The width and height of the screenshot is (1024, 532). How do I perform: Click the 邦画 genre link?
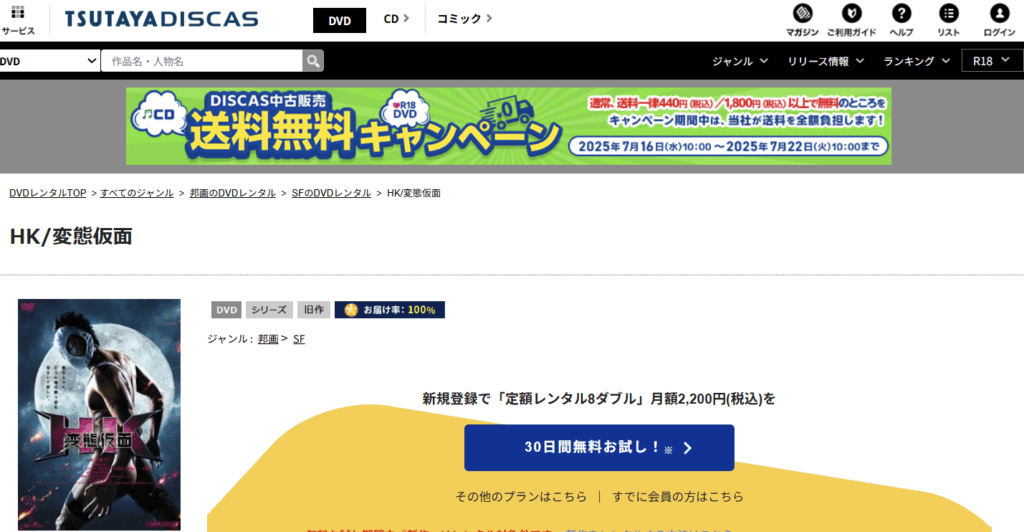click(x=268, y=339)
